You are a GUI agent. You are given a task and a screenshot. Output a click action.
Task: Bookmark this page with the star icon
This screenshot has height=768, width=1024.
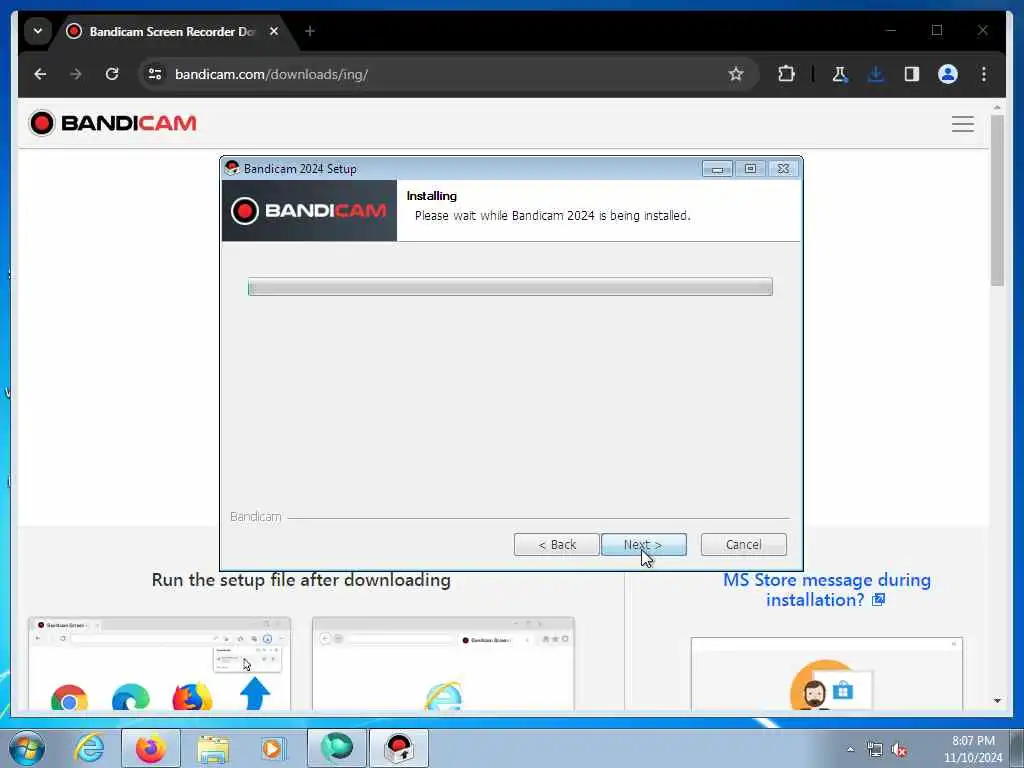736,74
